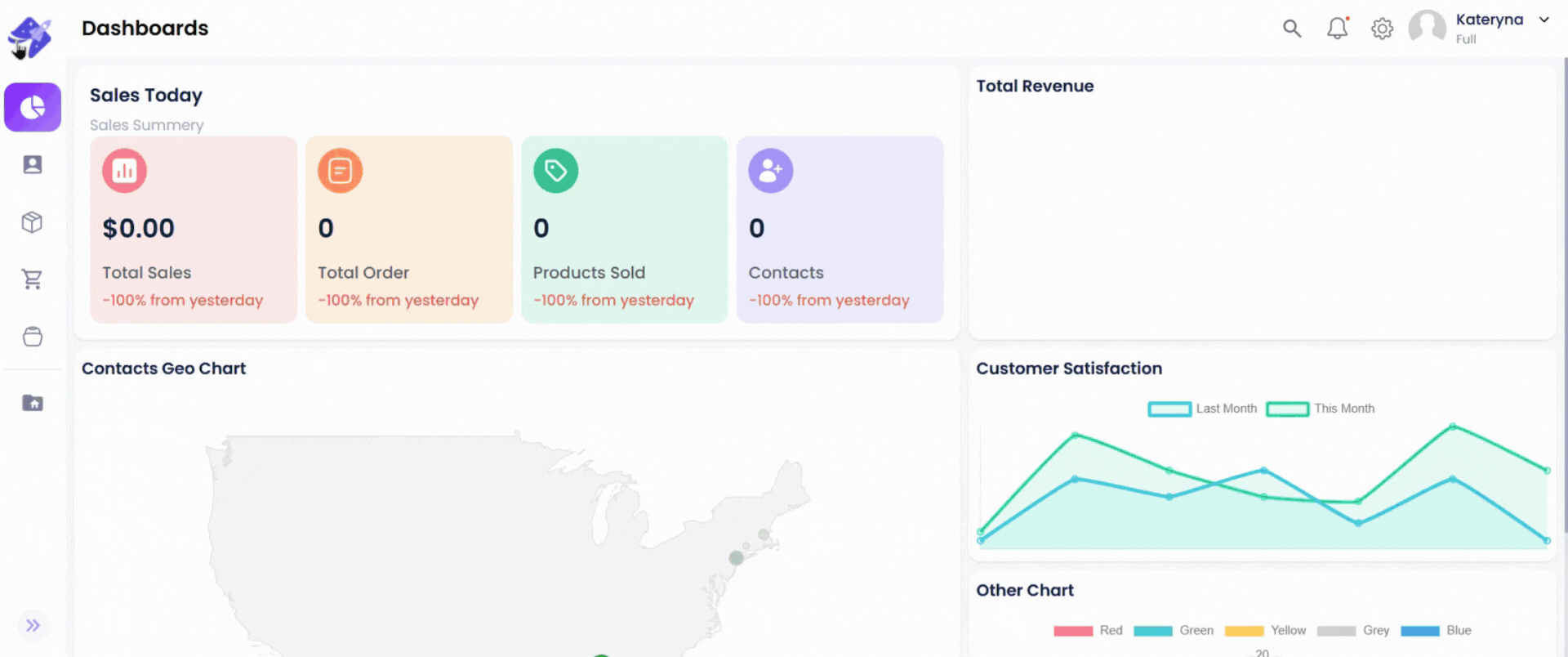Click the search magnifier icon
The image size is (1568, 657).
[1291, 29]
